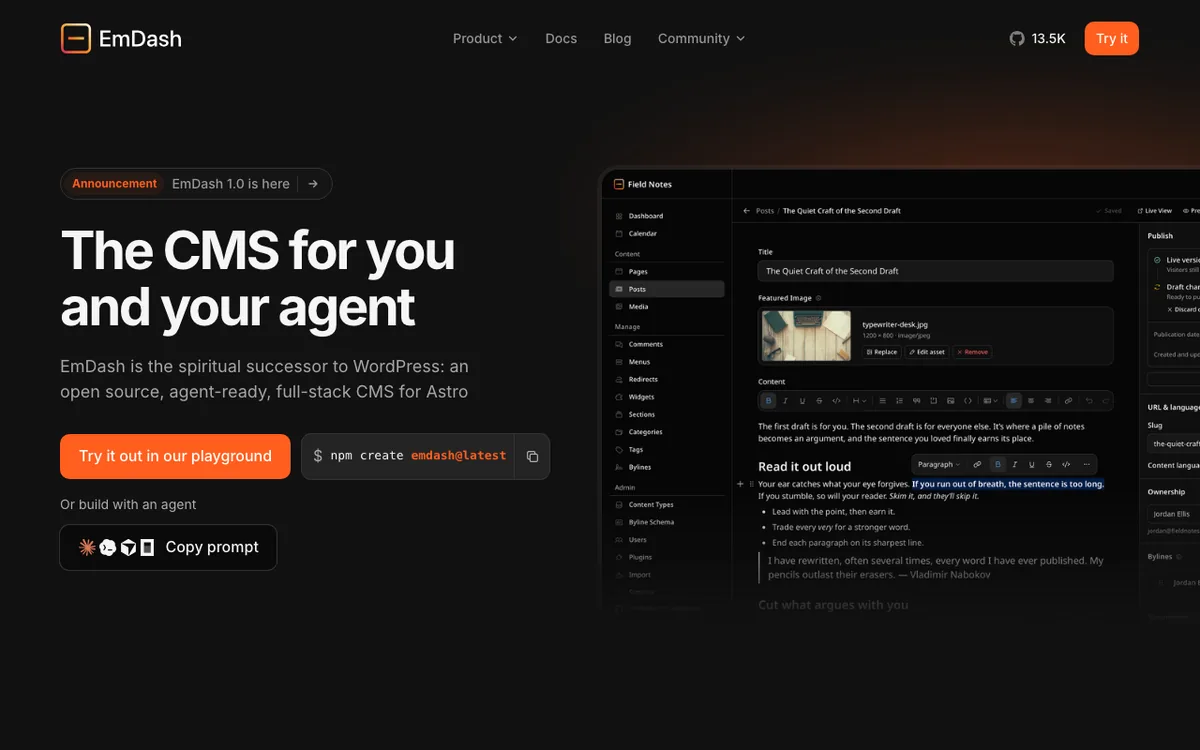
Task: Click the Slug input field
Action: 1174,443
